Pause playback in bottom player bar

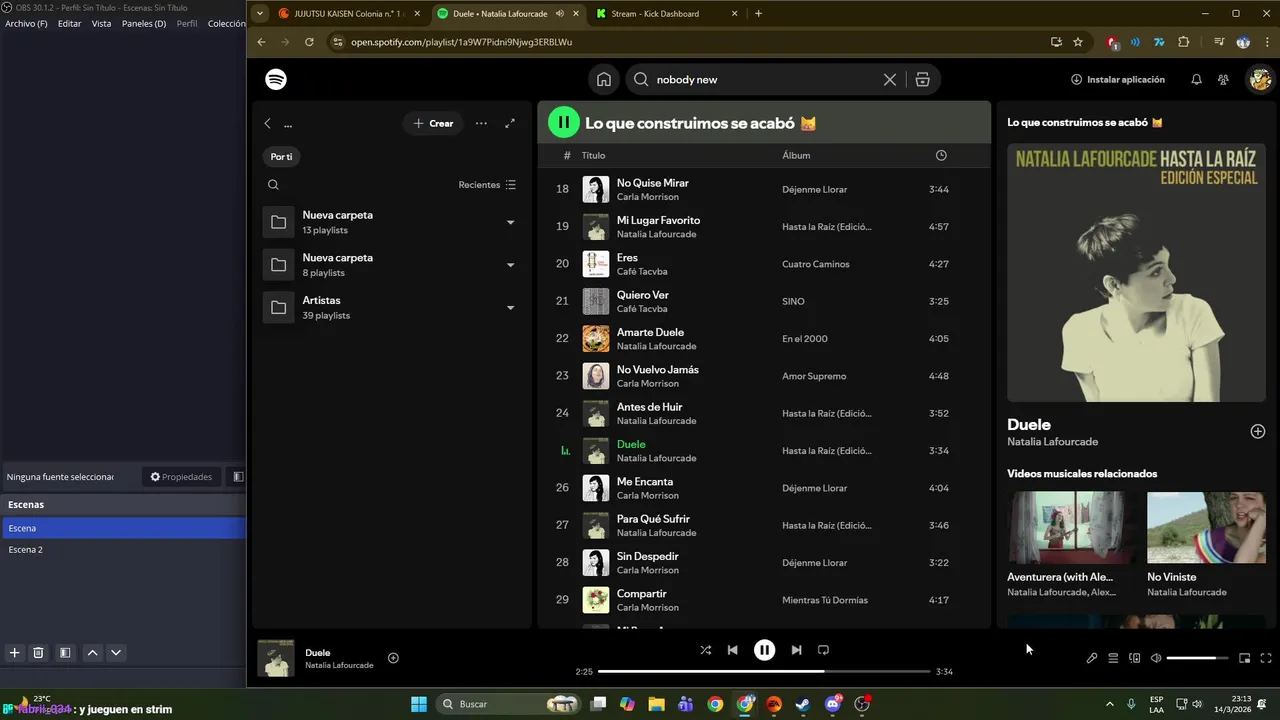tap(764, 650)
